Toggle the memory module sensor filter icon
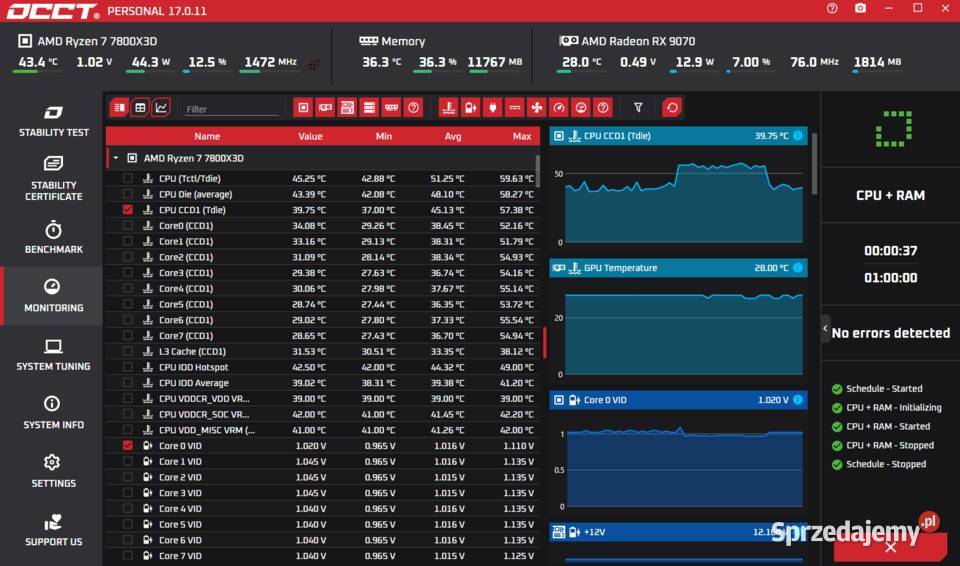960x566 pixels. pyautogui.click(x=391, y=108)
